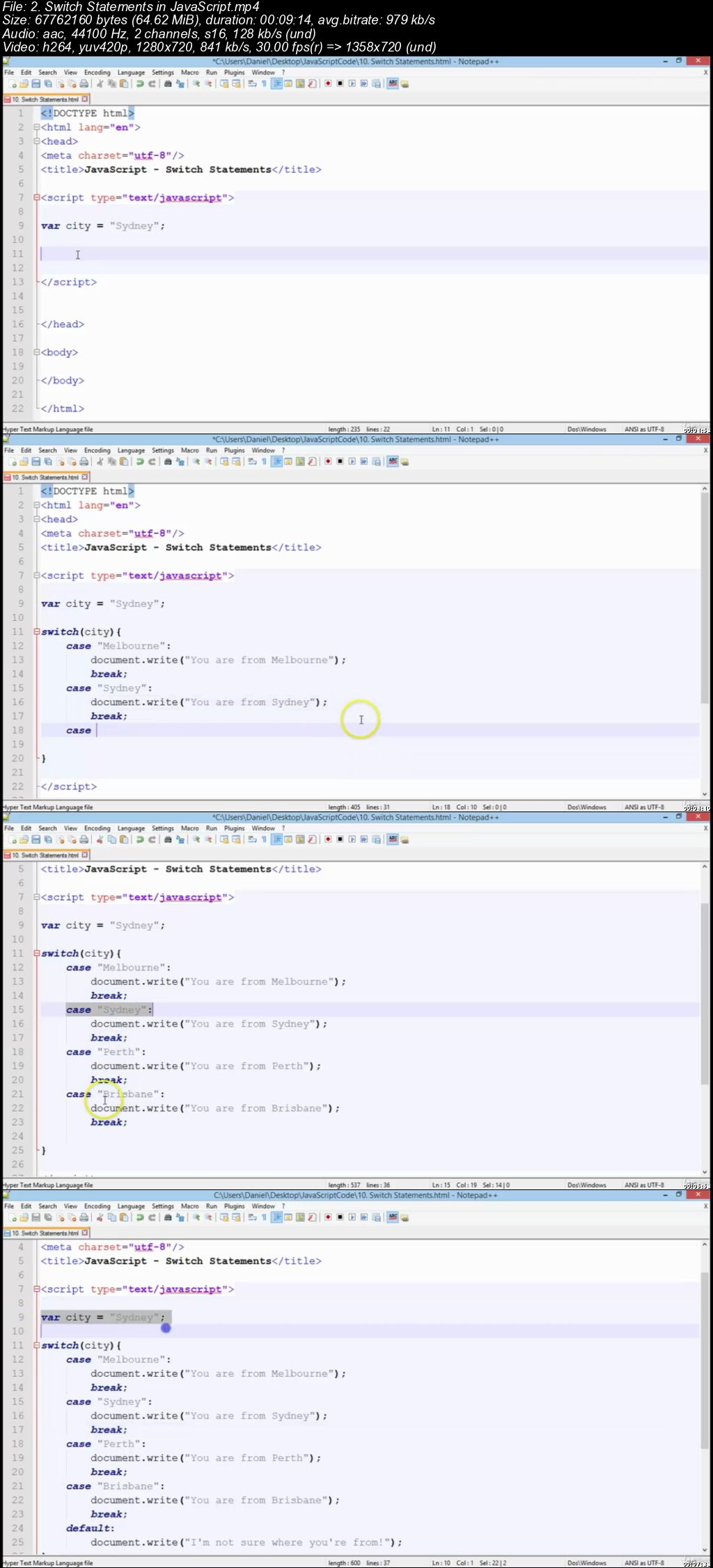The width and height of the screenshot is (713, 1568).
Task: Click Start Recording macro icon in third window
Action: pyautogui.click(x=328, y=839)
